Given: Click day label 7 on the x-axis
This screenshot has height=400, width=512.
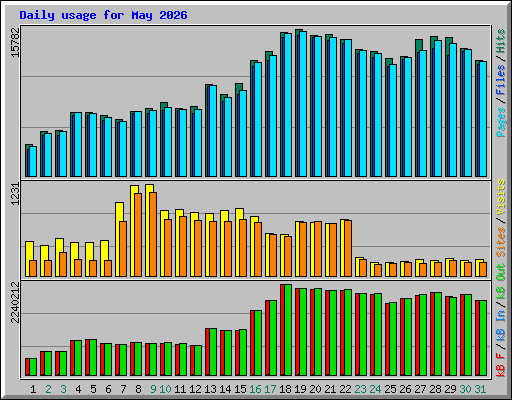Looking at the screenshot, I should (123, 389).
